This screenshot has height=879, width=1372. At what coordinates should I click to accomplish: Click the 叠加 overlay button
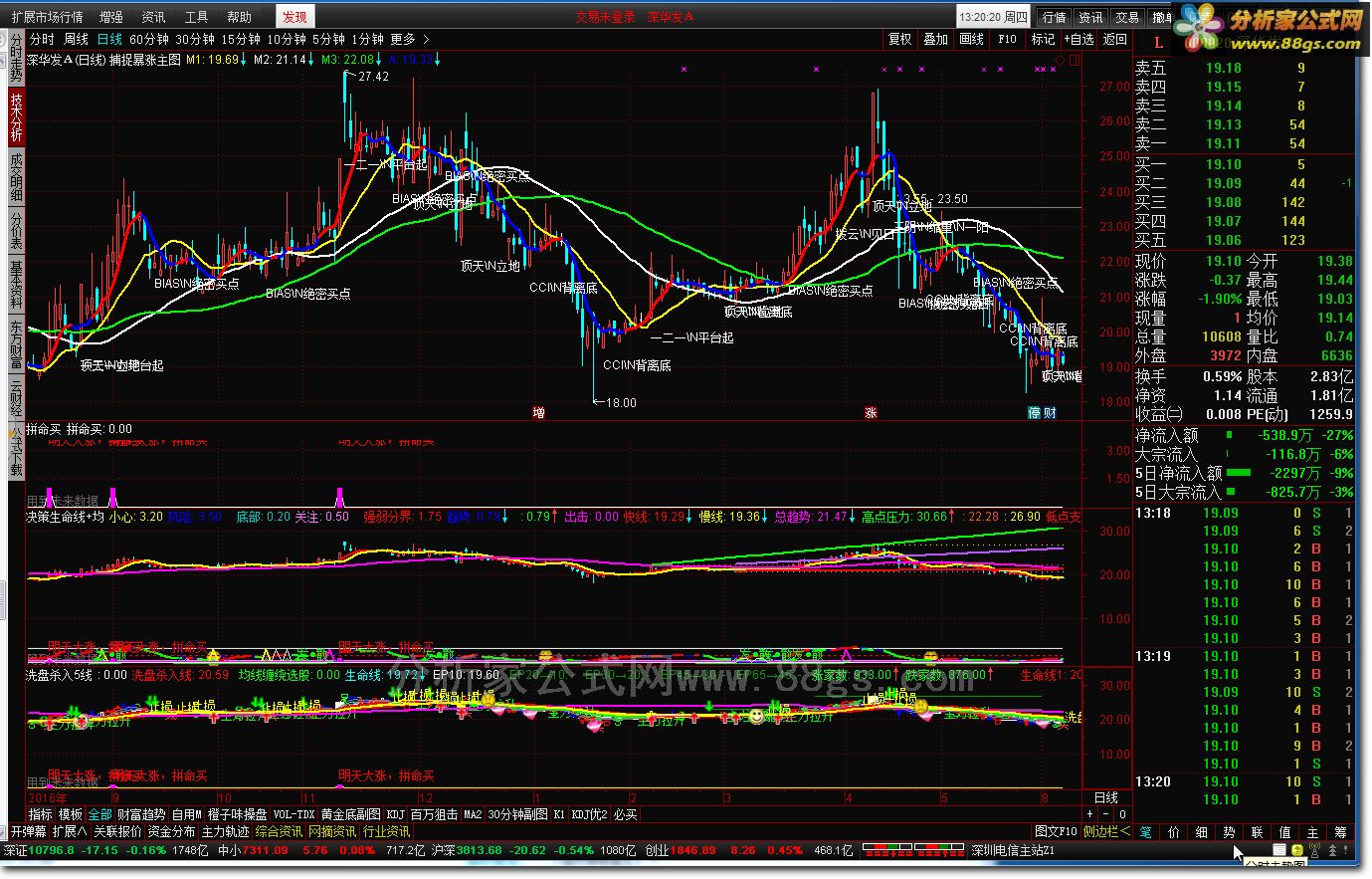936,39
